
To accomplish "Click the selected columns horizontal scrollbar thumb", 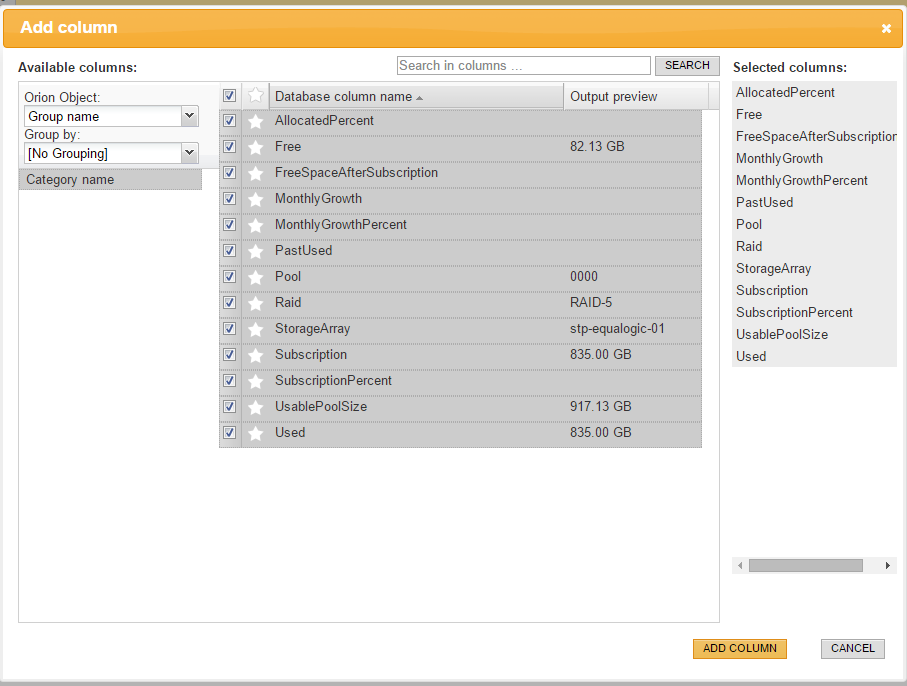I will coord(806,565).
